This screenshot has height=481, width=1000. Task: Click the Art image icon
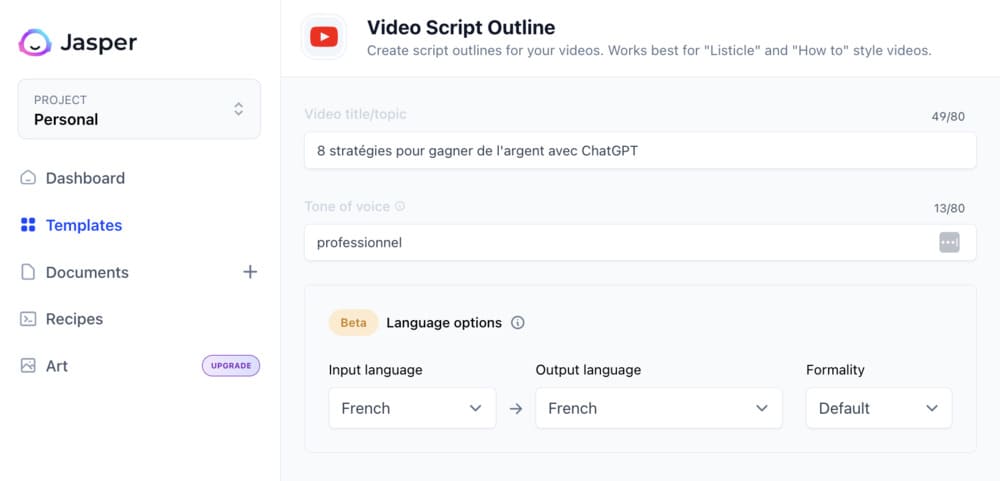click(x=28, y=366)
